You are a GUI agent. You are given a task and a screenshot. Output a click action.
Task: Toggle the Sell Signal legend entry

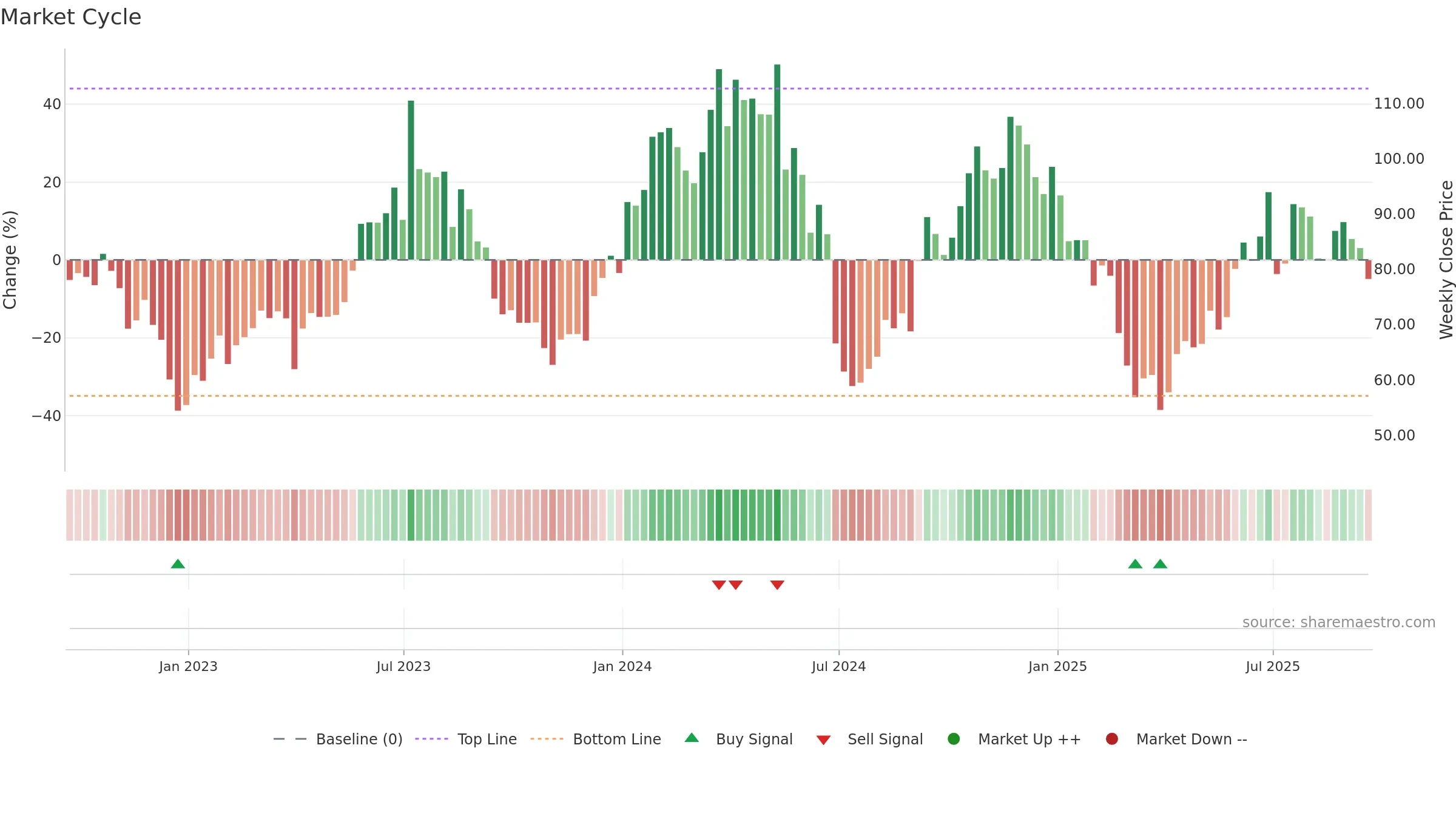[869, 739]
